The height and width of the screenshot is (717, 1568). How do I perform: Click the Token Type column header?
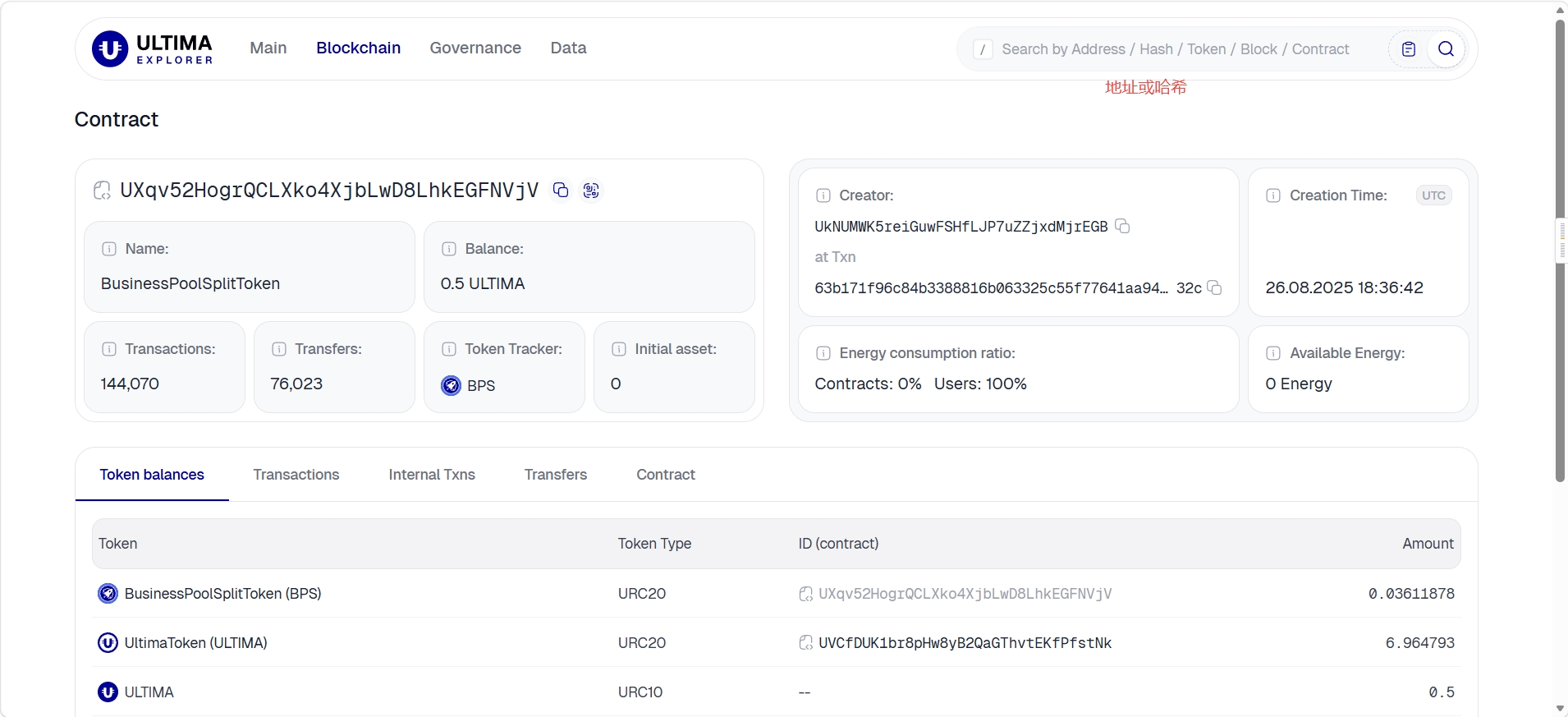tap(654, 544)
